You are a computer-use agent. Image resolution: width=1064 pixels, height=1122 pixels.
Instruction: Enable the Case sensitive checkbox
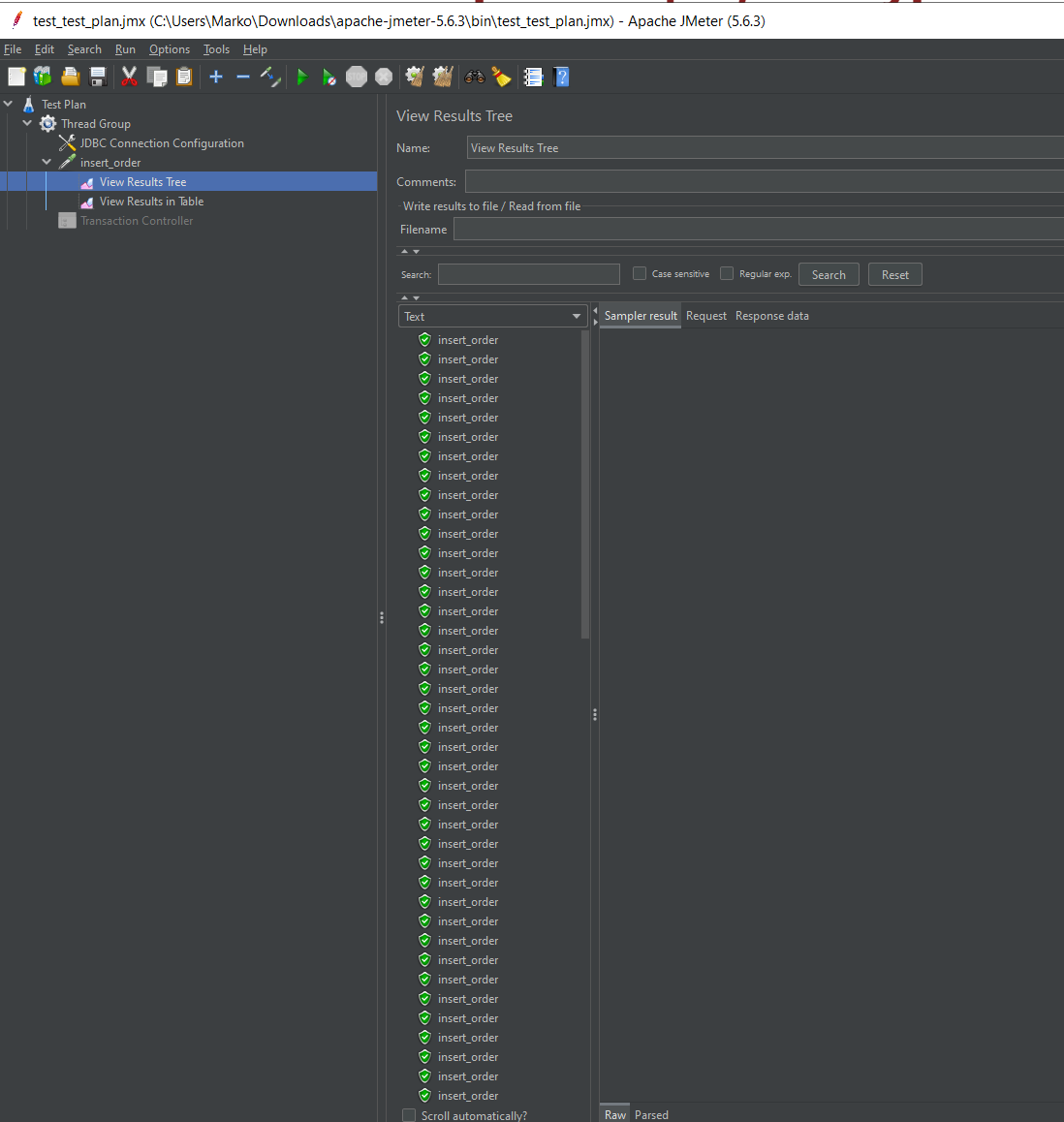click(x=640, y=274)
